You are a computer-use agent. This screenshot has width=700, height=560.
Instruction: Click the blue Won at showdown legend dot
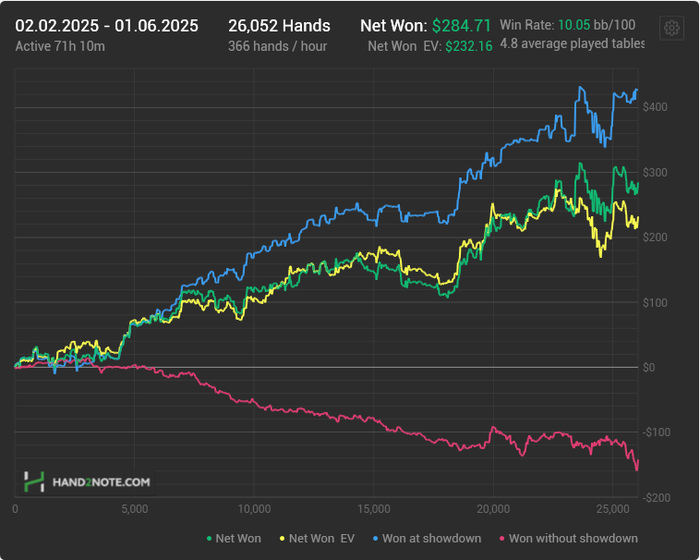[x=375, y=539]
